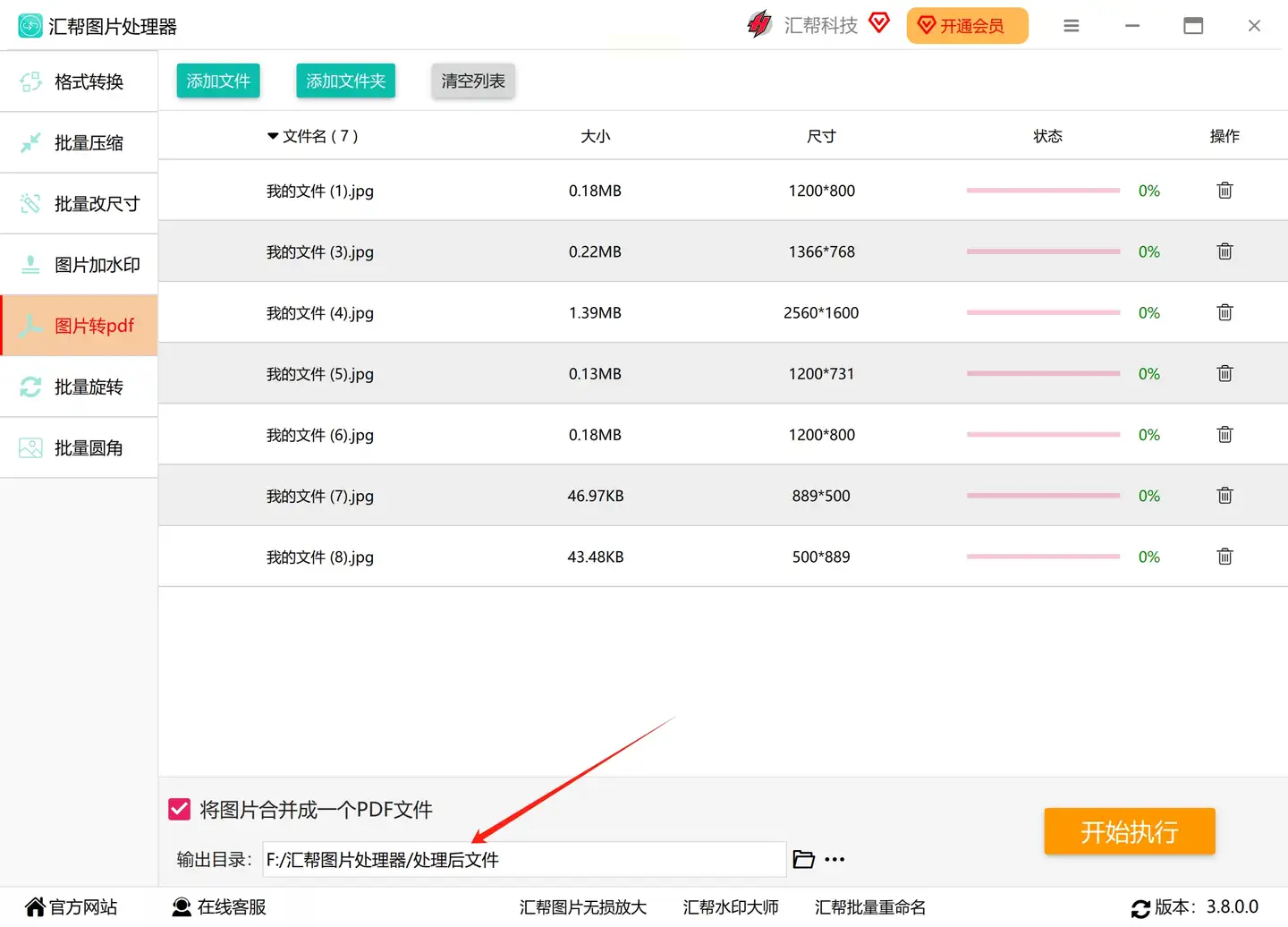Select 批量圆角 tab
1288x927 pixels.
click(x=79, y=447)
